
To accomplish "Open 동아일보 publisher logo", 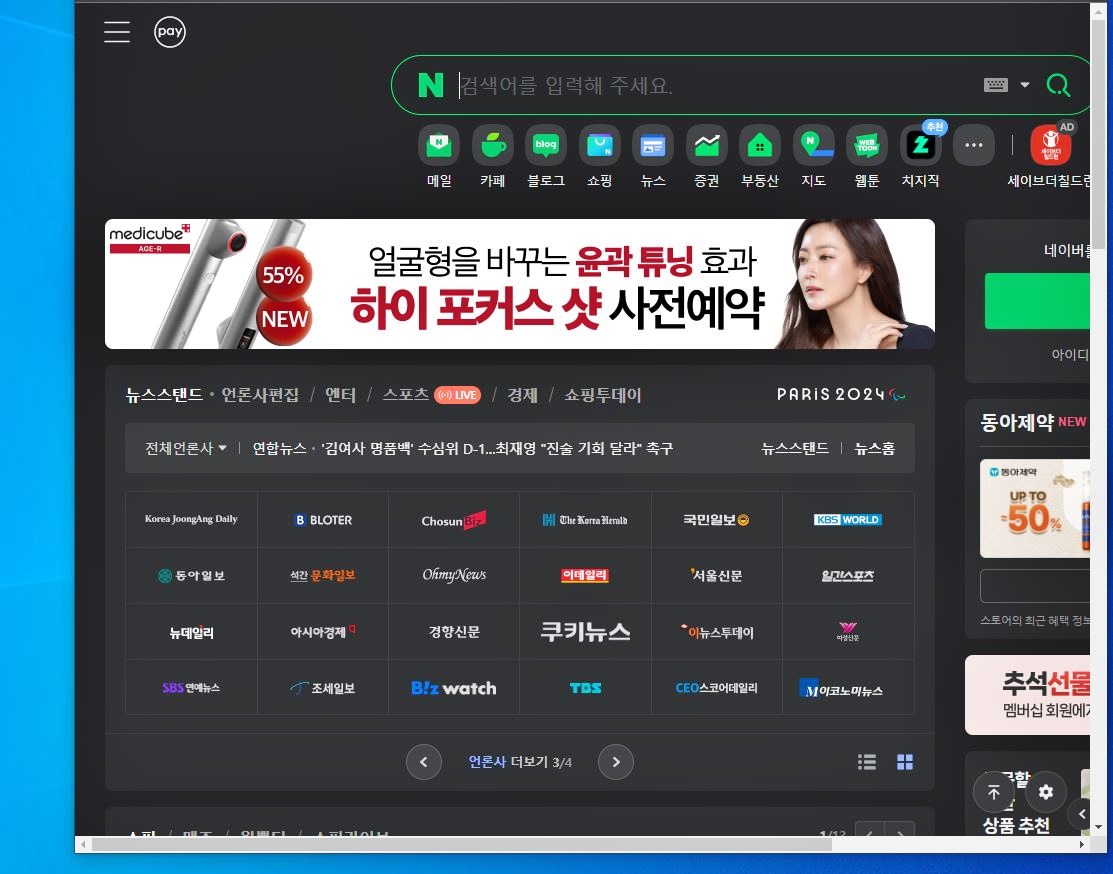I will (x=191, y=576).
